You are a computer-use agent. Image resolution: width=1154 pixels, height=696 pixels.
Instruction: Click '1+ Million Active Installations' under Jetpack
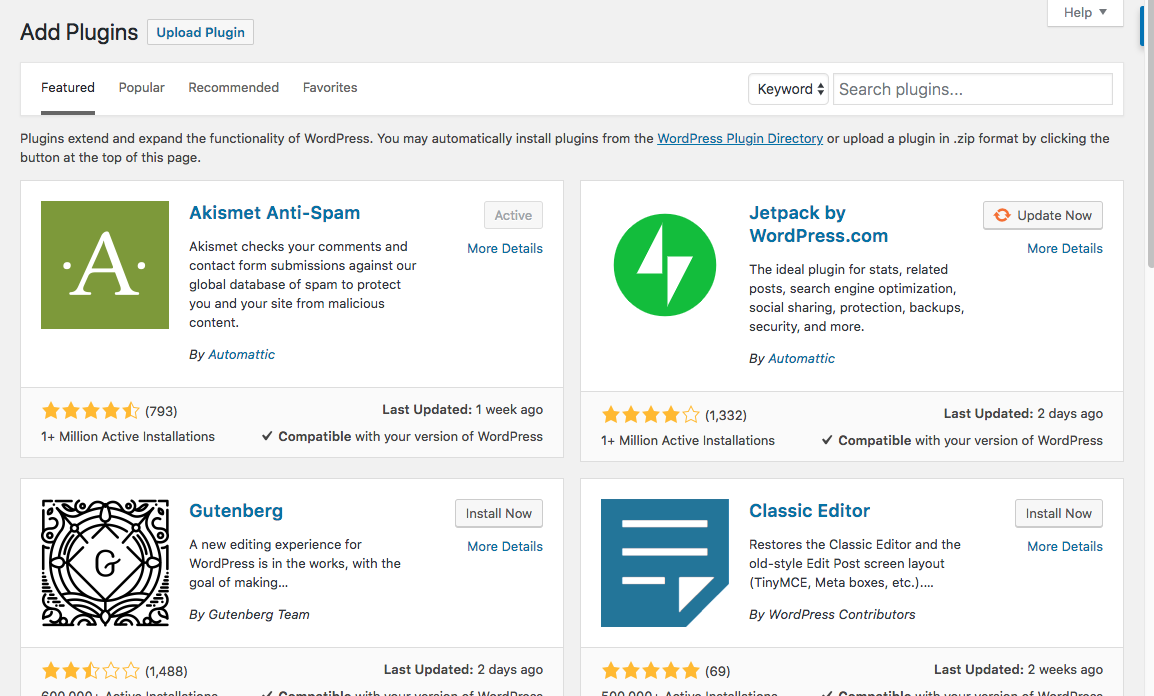click(x=688, y=441)
